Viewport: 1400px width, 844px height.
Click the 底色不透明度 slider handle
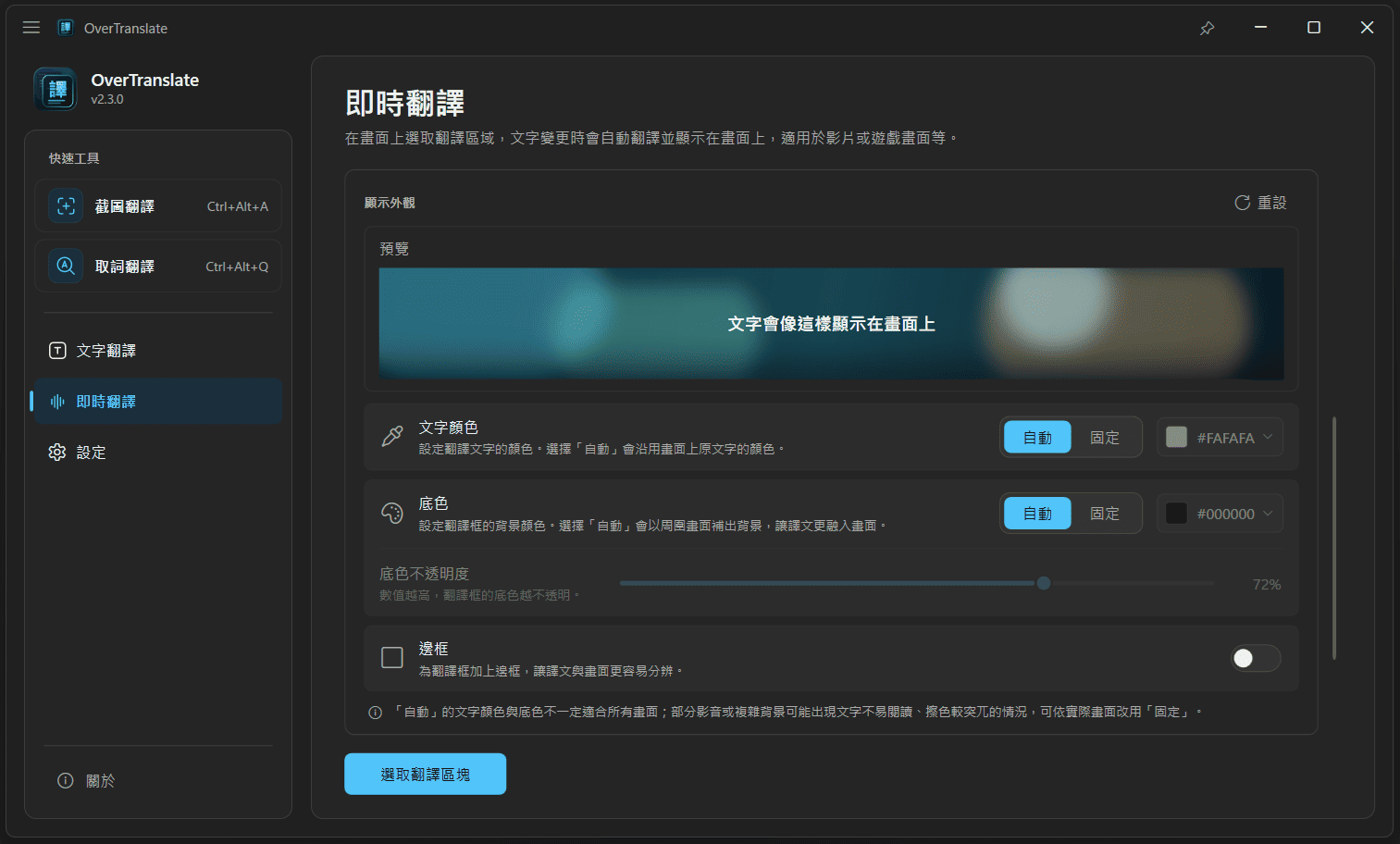pyautogui.click(x=1044, y=583)
